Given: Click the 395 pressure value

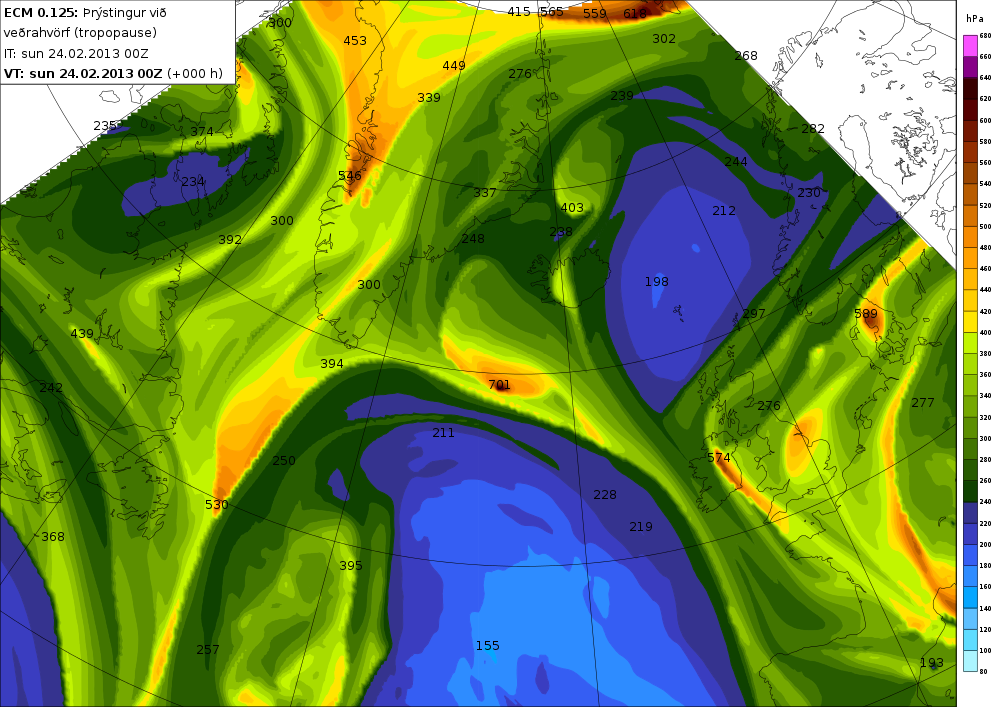Looking at the screenshot, I should tap(351, 565).
